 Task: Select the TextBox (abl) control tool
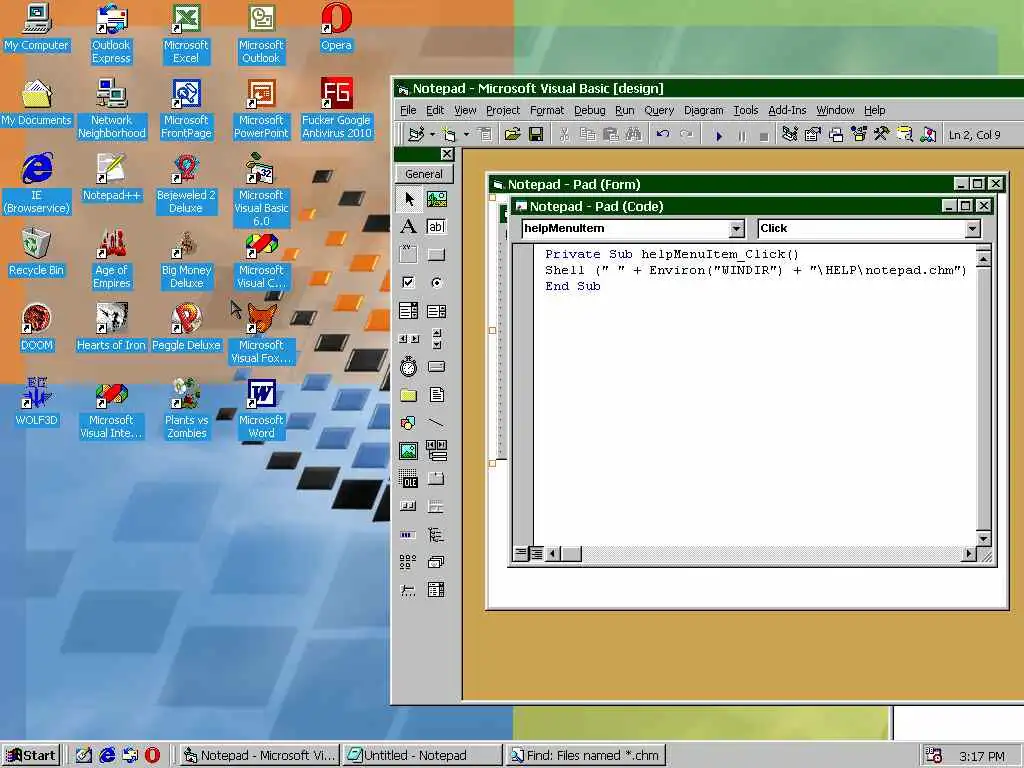(436, 227)
